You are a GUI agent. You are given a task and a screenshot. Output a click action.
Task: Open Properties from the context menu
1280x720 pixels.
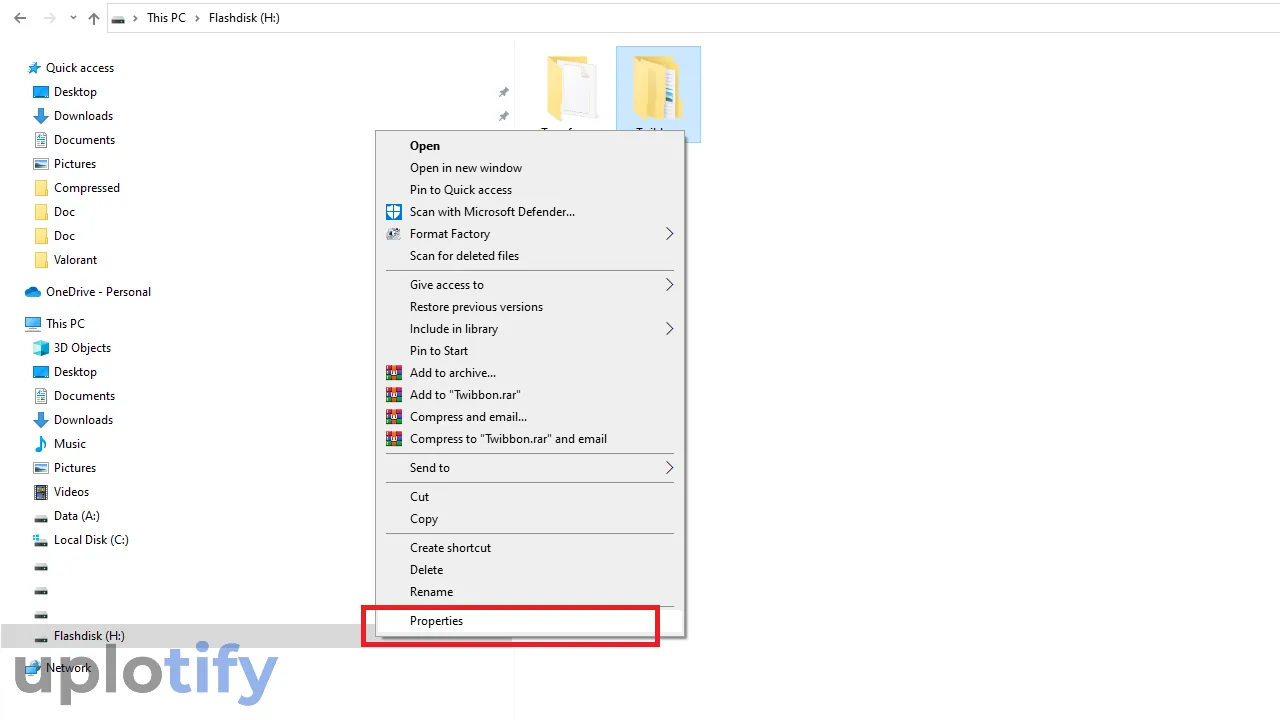point(436,621)
